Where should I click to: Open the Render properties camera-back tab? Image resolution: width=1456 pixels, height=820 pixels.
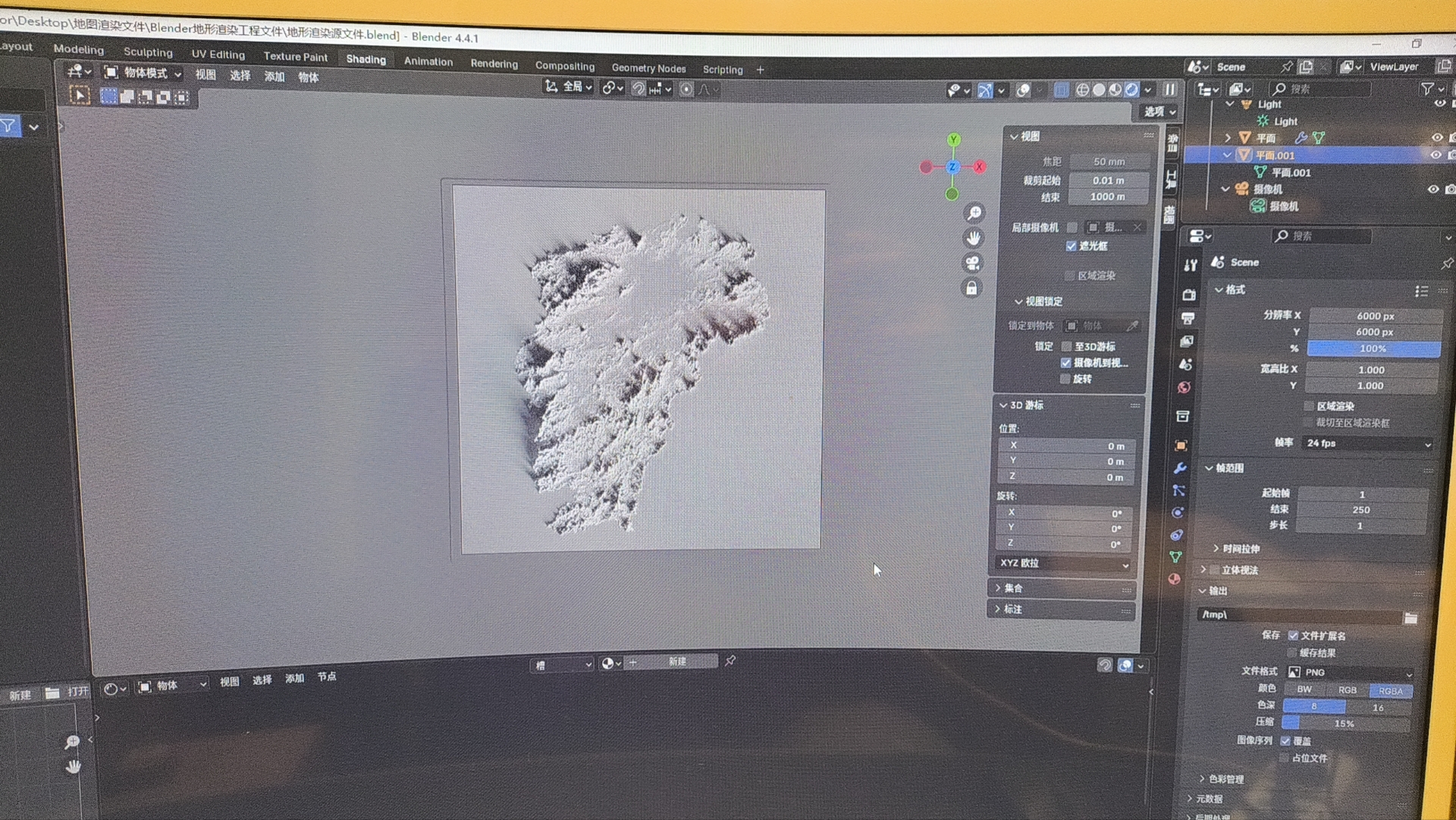1188,294
